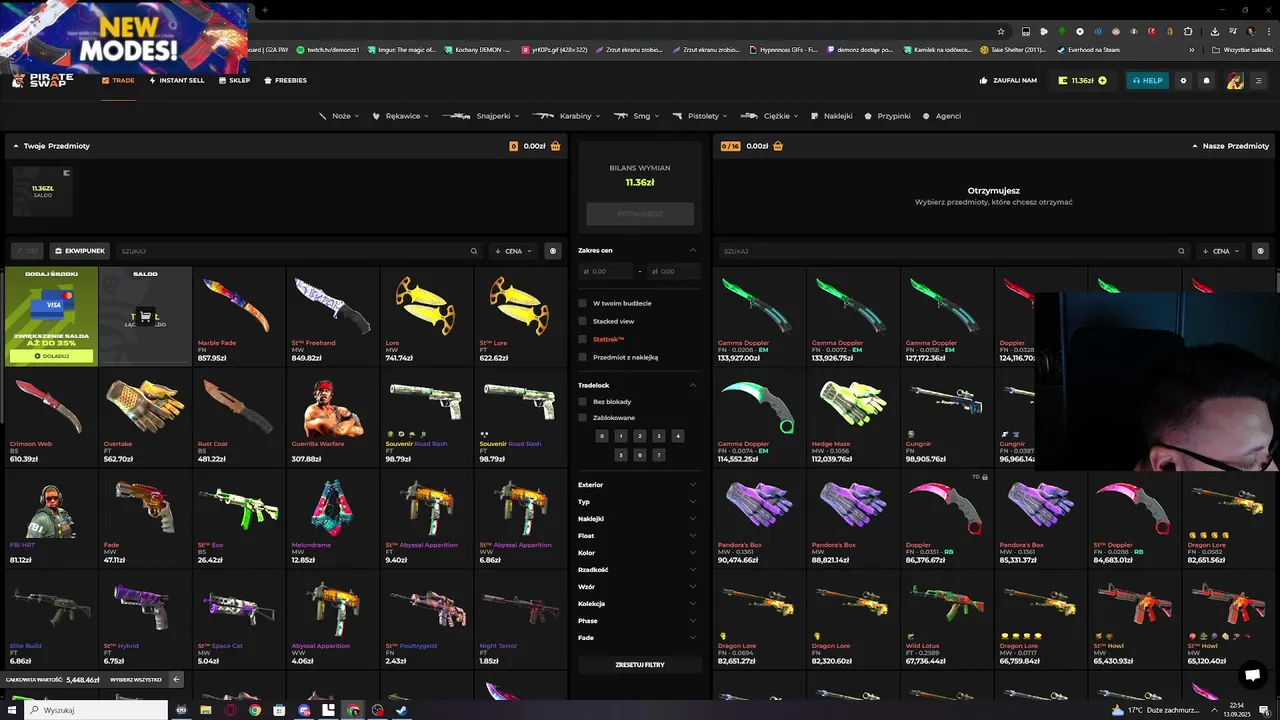Click the Zresetuj Filtry button

coord(639,665)
